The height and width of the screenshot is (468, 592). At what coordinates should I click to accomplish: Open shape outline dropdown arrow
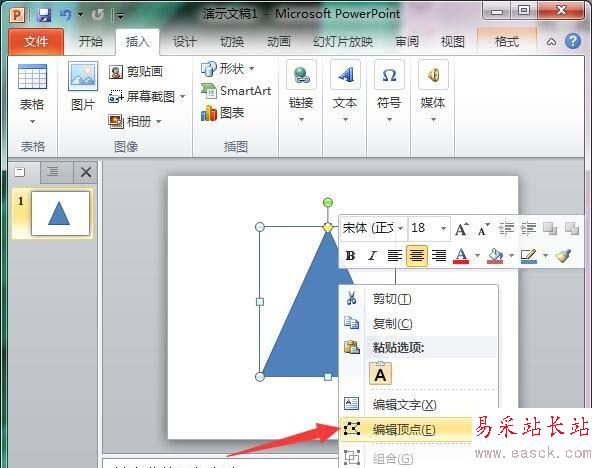point(545,256)
